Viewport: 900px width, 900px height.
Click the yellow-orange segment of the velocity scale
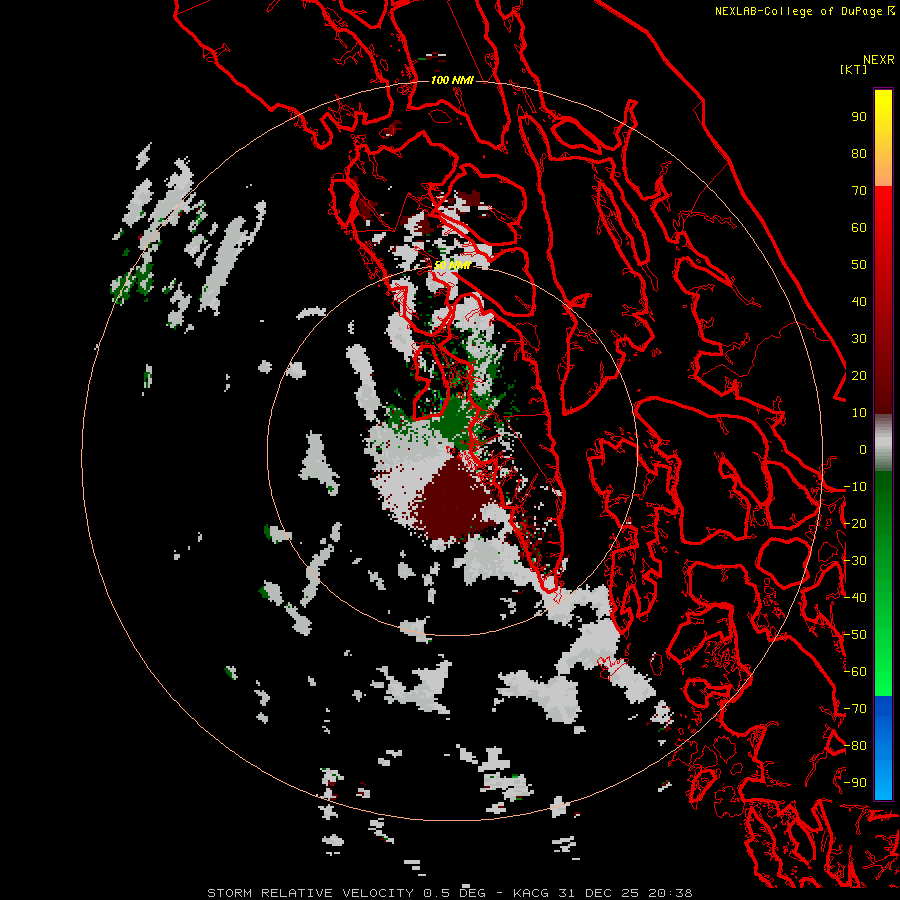click(x=883, y=138)
